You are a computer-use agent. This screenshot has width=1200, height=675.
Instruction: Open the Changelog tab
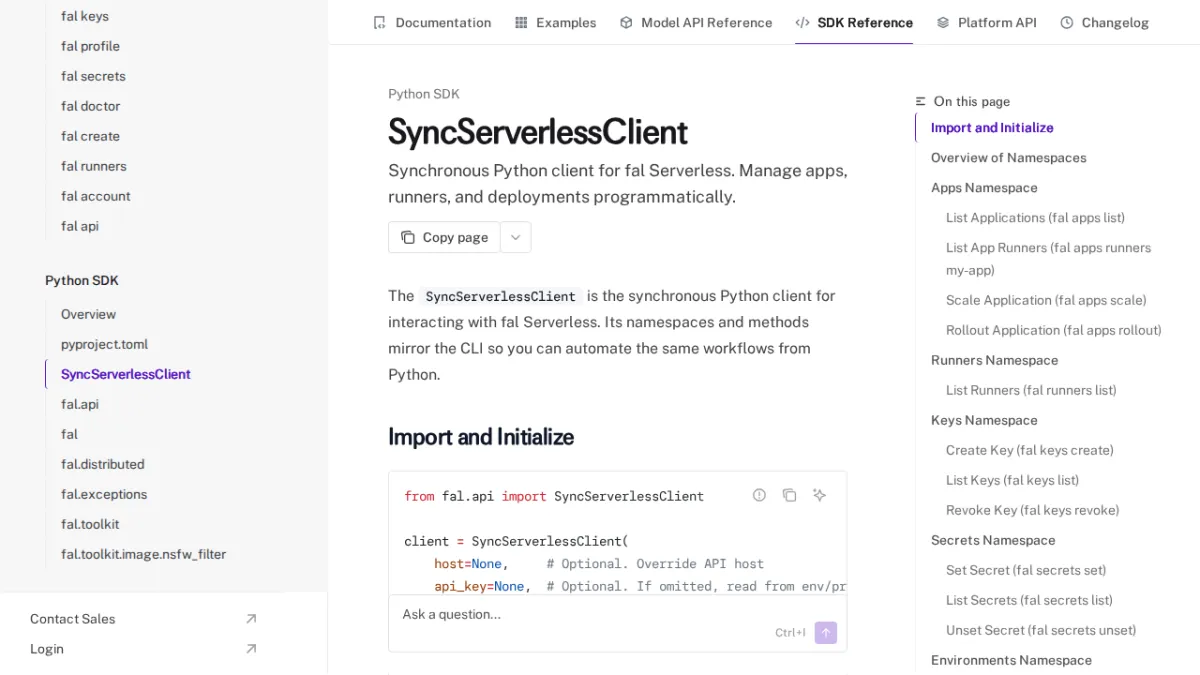click(x=1104, y=22)
